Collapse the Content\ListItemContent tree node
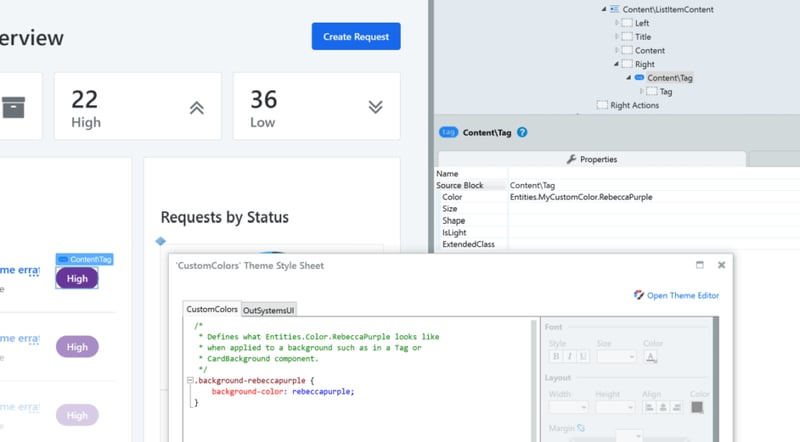Image resolution: width=800 pixels, height=442 pixels. 604,9
